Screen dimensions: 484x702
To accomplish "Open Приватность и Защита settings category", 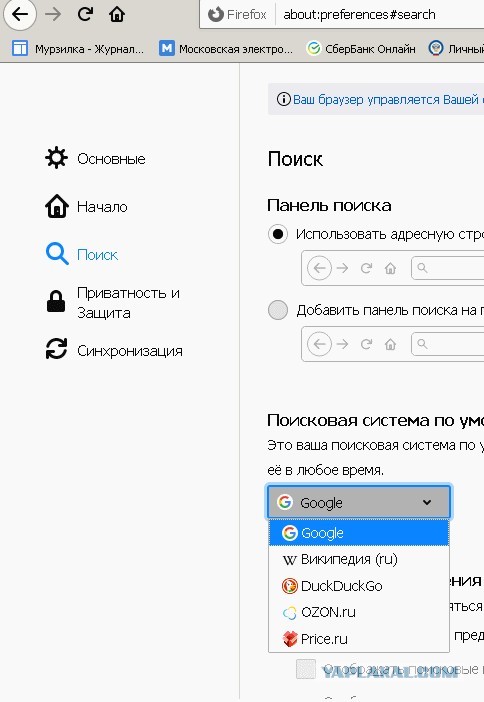I will (x=112, y=303).
